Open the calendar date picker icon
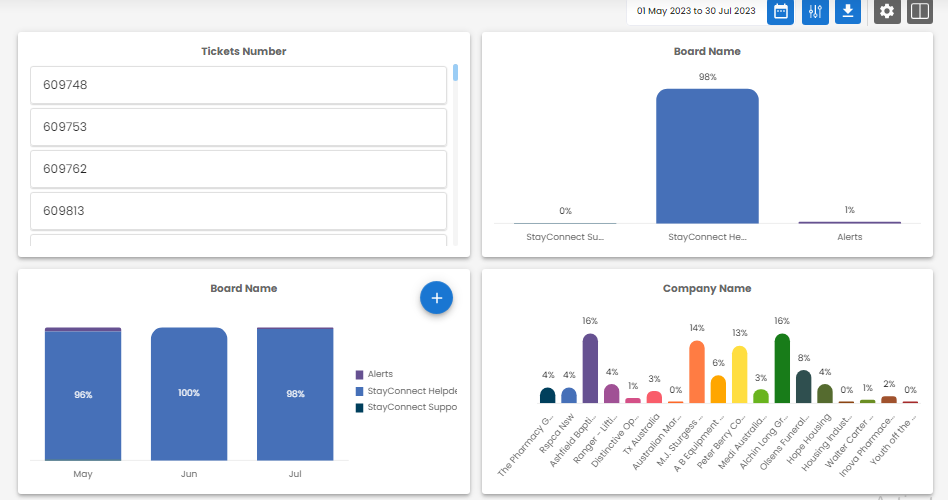The height and width of the screenshot is (500, 948). click(x=780, y=11)
